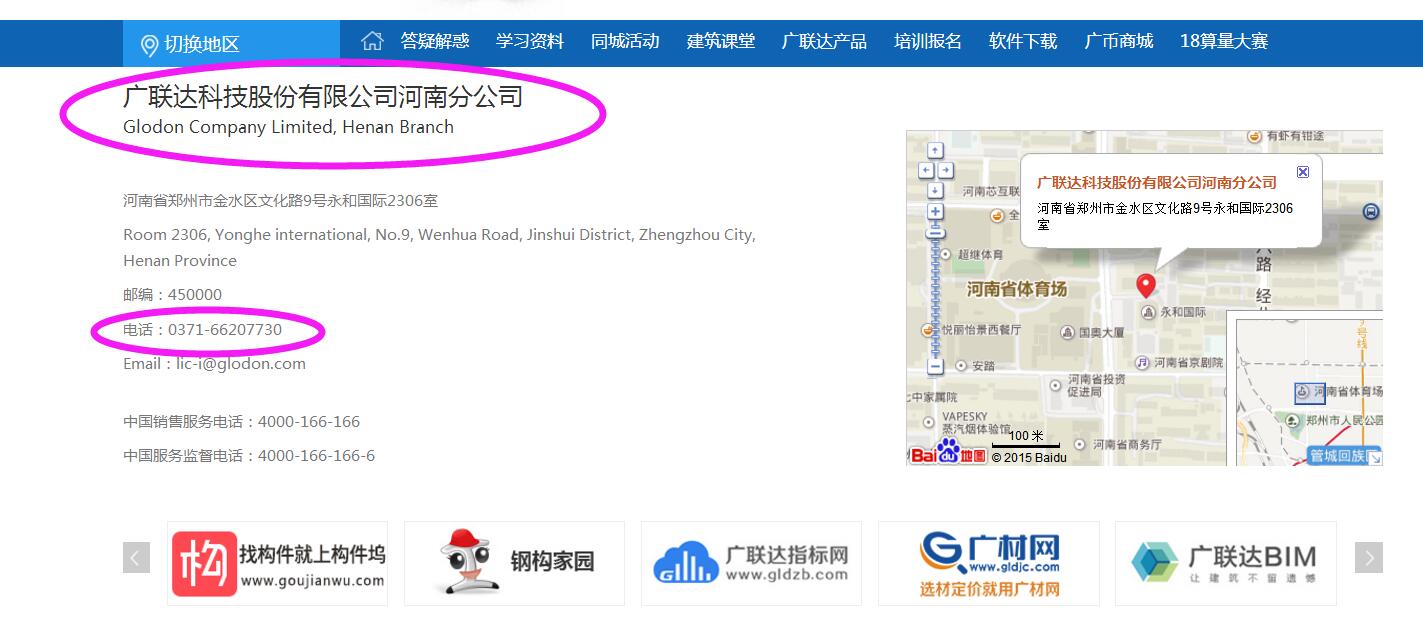
Task: Click the red location marker on the map
Action: pos(1146,285)
